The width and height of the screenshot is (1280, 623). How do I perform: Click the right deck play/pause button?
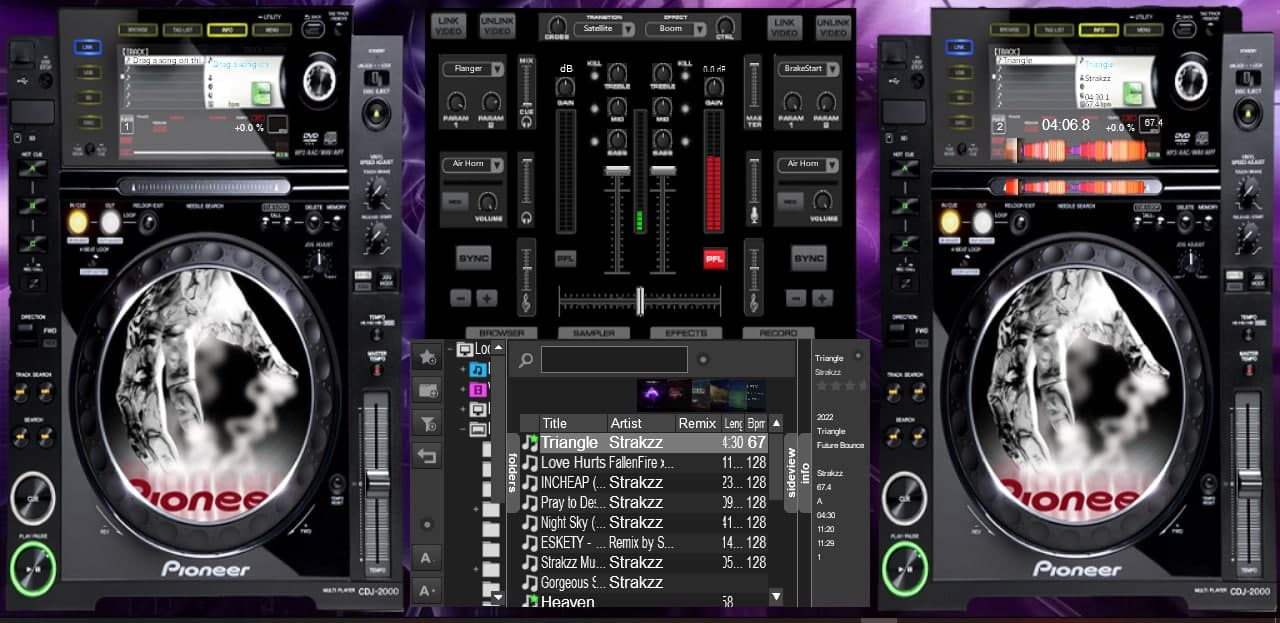[x=904, y=569]
